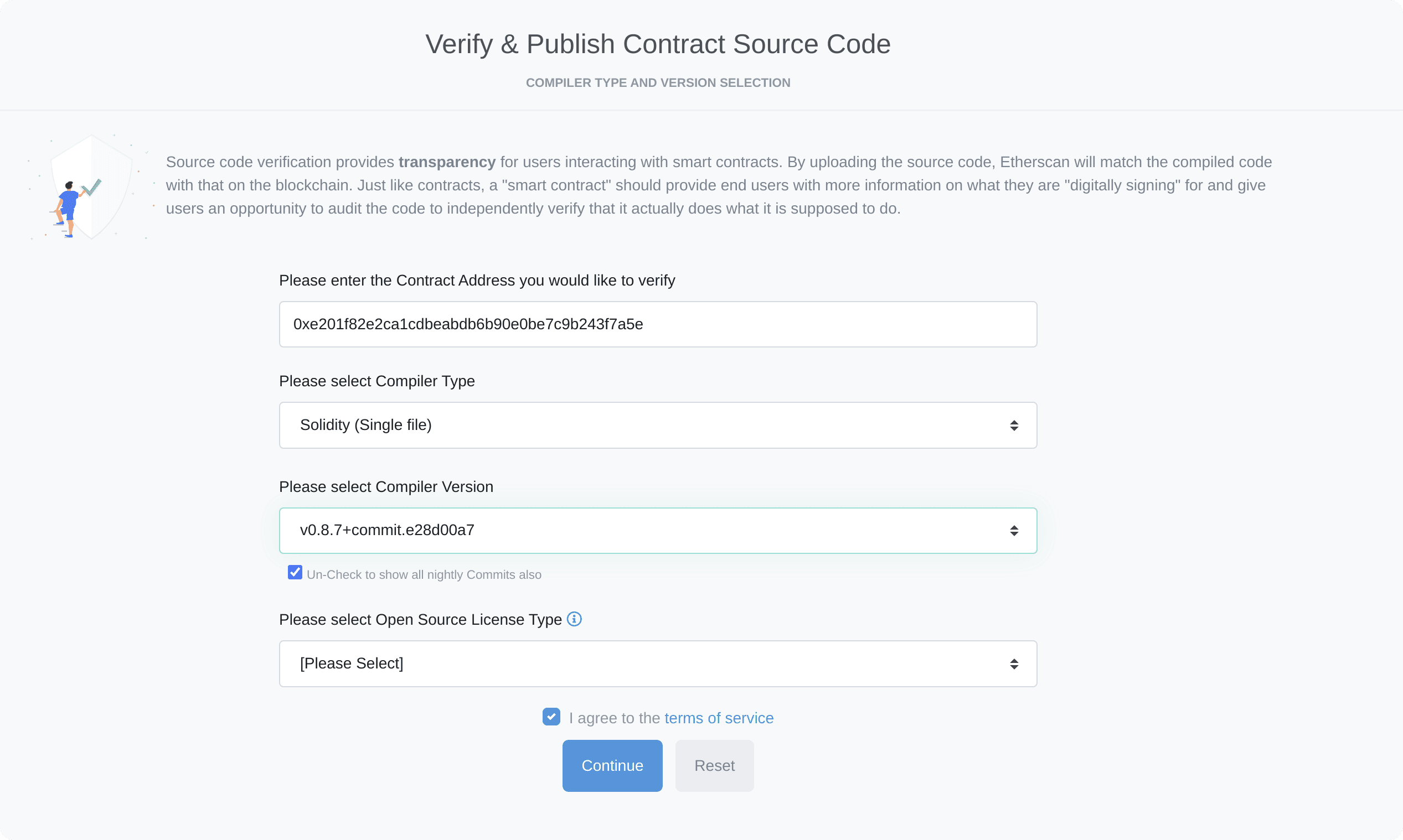Focus the Contract Address input field
1403x840 pixels.
[x=657, y=324]
